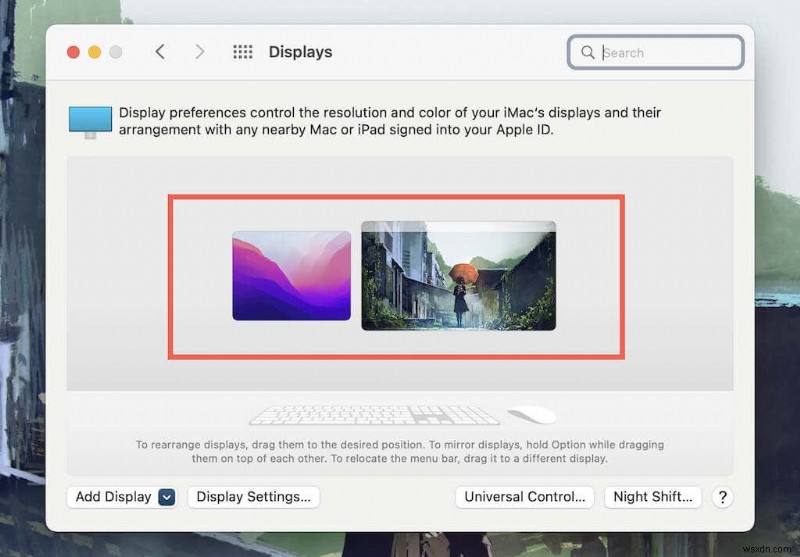Go forward with the right chevron
The width and height of the screenshot is (800, 557).
(199, 52)
